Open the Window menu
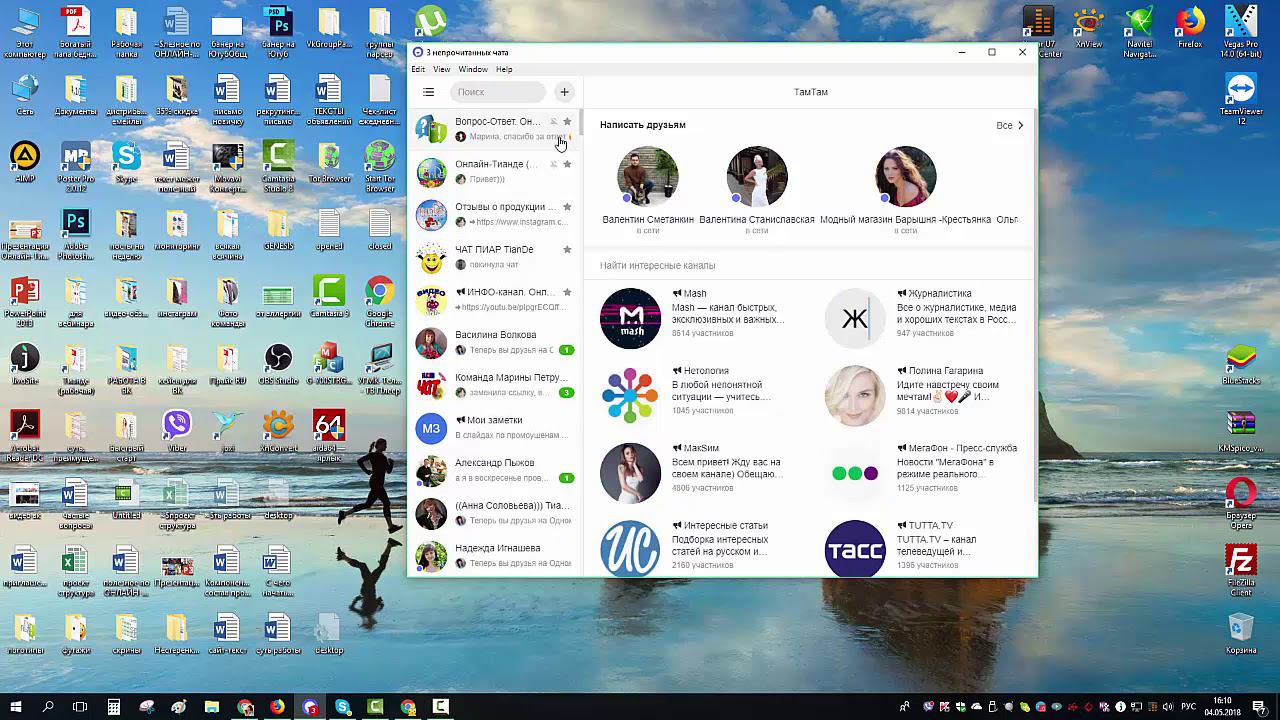The image size is (1280, 720). pos(473,69)
